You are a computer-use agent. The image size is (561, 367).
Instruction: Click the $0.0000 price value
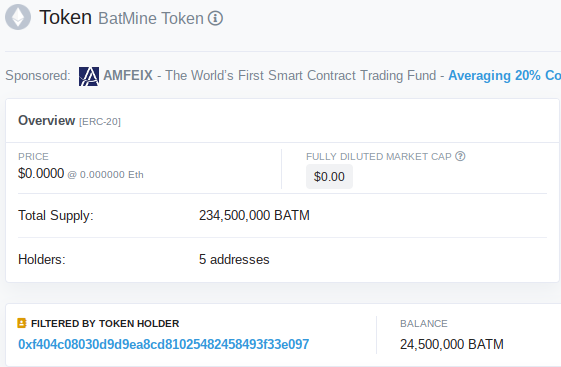pyautogui.click(x=41, y=173)
